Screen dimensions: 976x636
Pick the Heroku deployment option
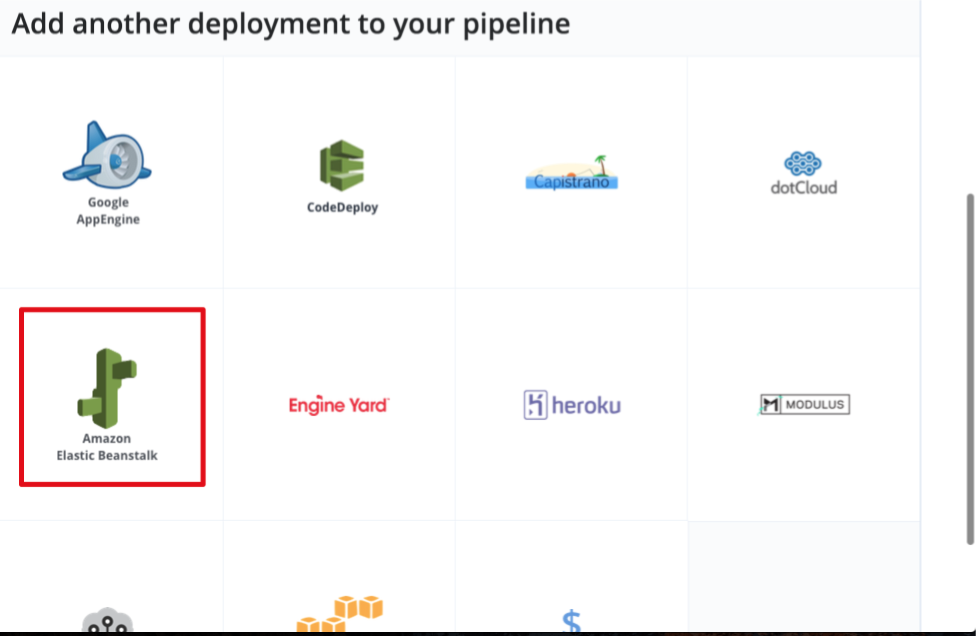[572, 405]
